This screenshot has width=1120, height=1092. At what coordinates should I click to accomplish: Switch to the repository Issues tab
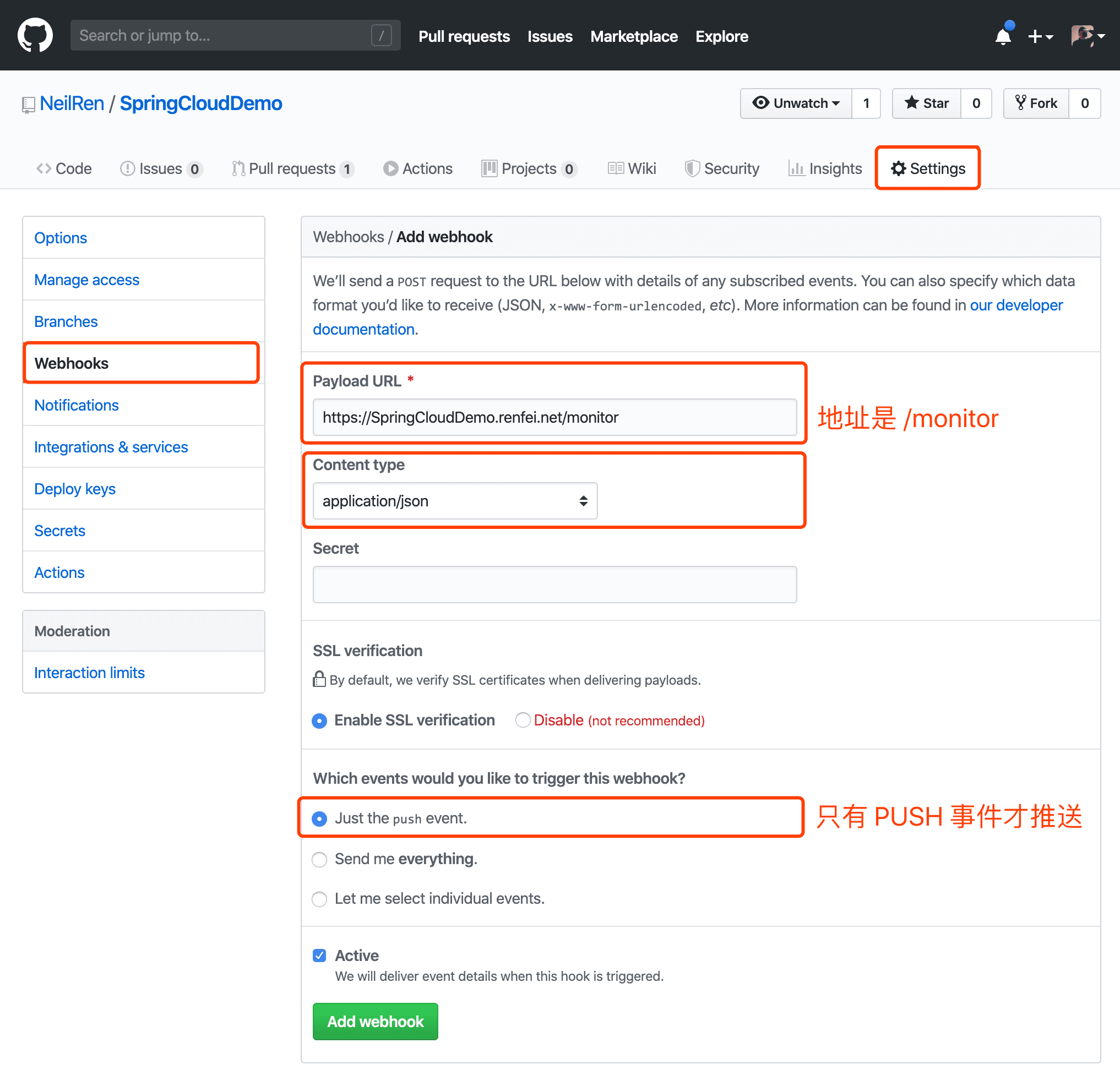coord(161,168)
